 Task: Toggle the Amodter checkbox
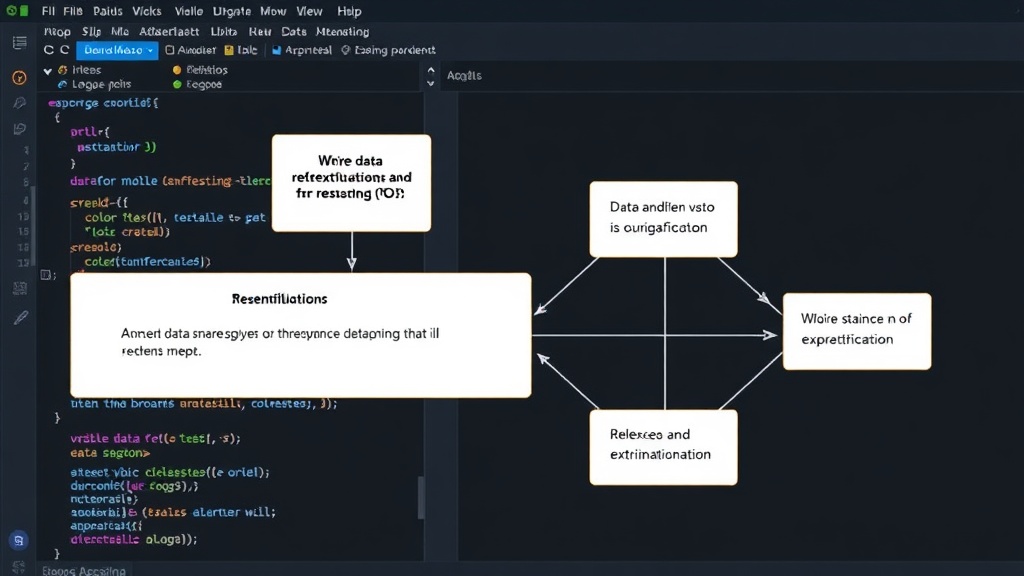(x=170, y=50)
